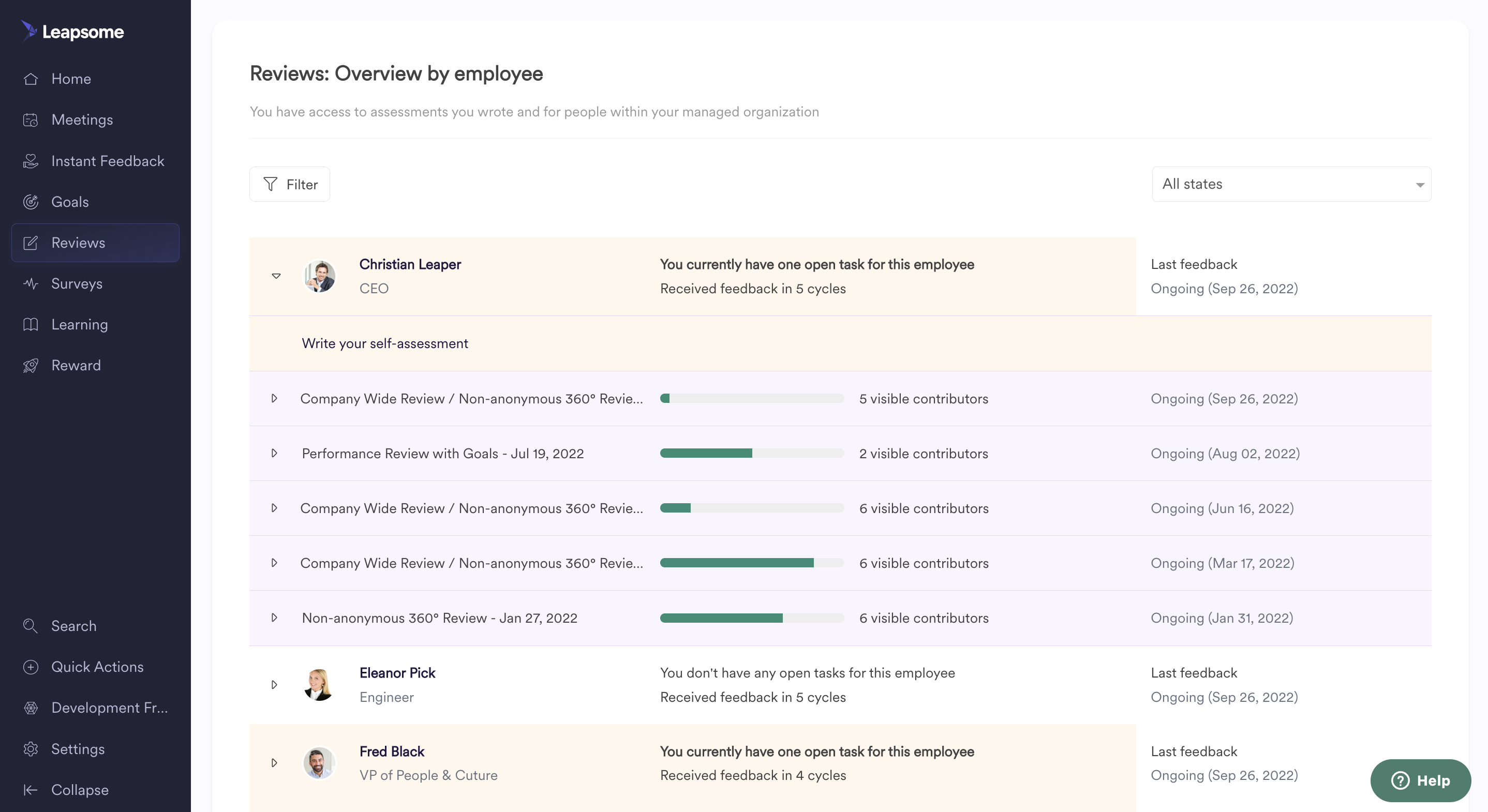Collapse the sidebar via Collapse label
1488x812 pixels.
[x=80, y=790]
